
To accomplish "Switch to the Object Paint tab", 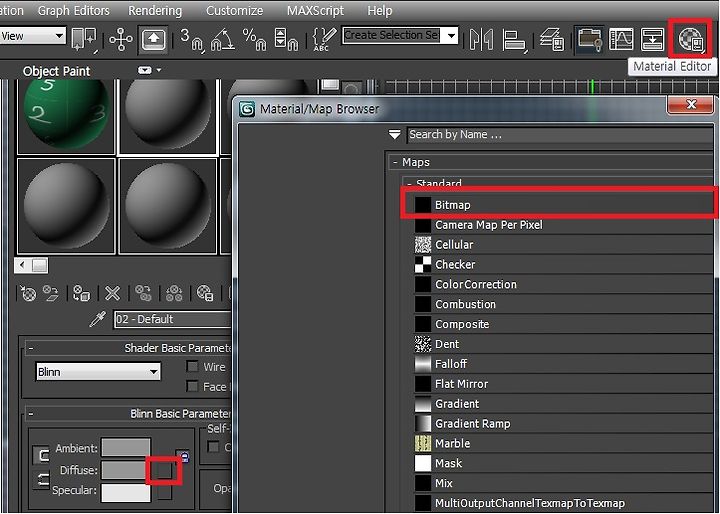I will (x=56, y=71).
